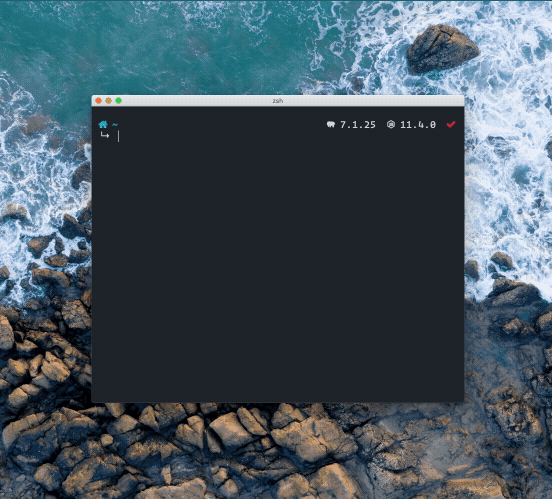Click the teal ocean water above the terminal
The height and width of the screenshot is (499, 552).
pos(176,46)
